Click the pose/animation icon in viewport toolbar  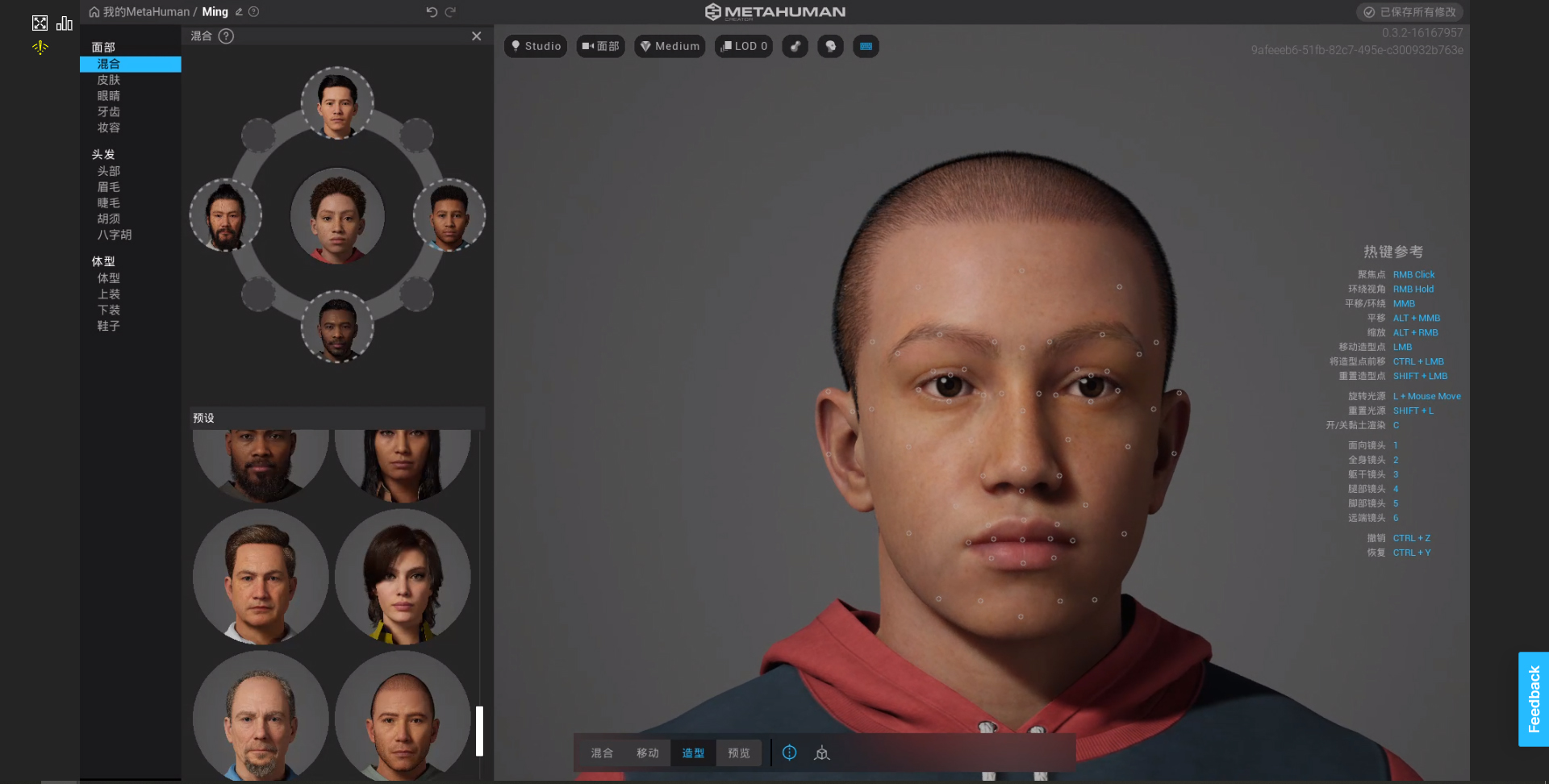click(x=795, y=46)
